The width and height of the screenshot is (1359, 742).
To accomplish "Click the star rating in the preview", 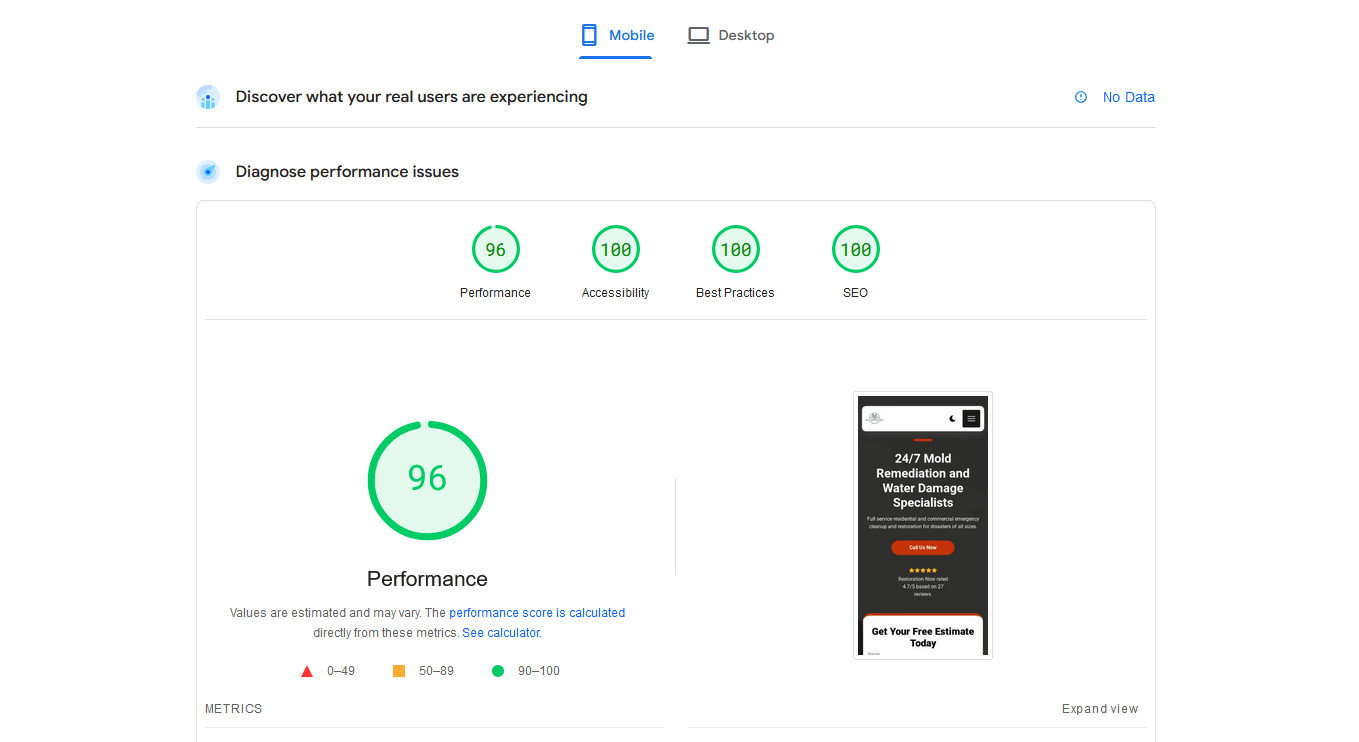I will [x=923, y=570].
